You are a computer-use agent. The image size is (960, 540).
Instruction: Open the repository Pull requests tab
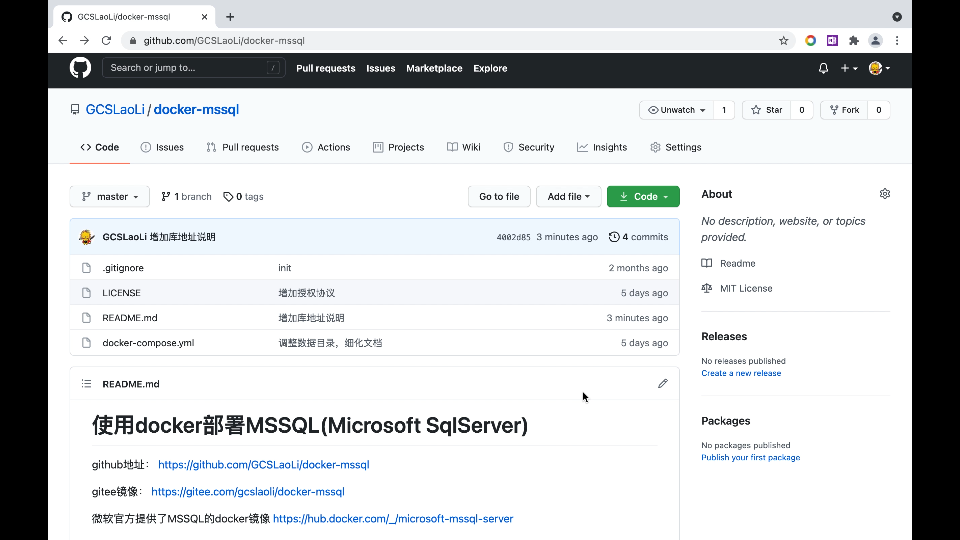(x=242, y=148)
